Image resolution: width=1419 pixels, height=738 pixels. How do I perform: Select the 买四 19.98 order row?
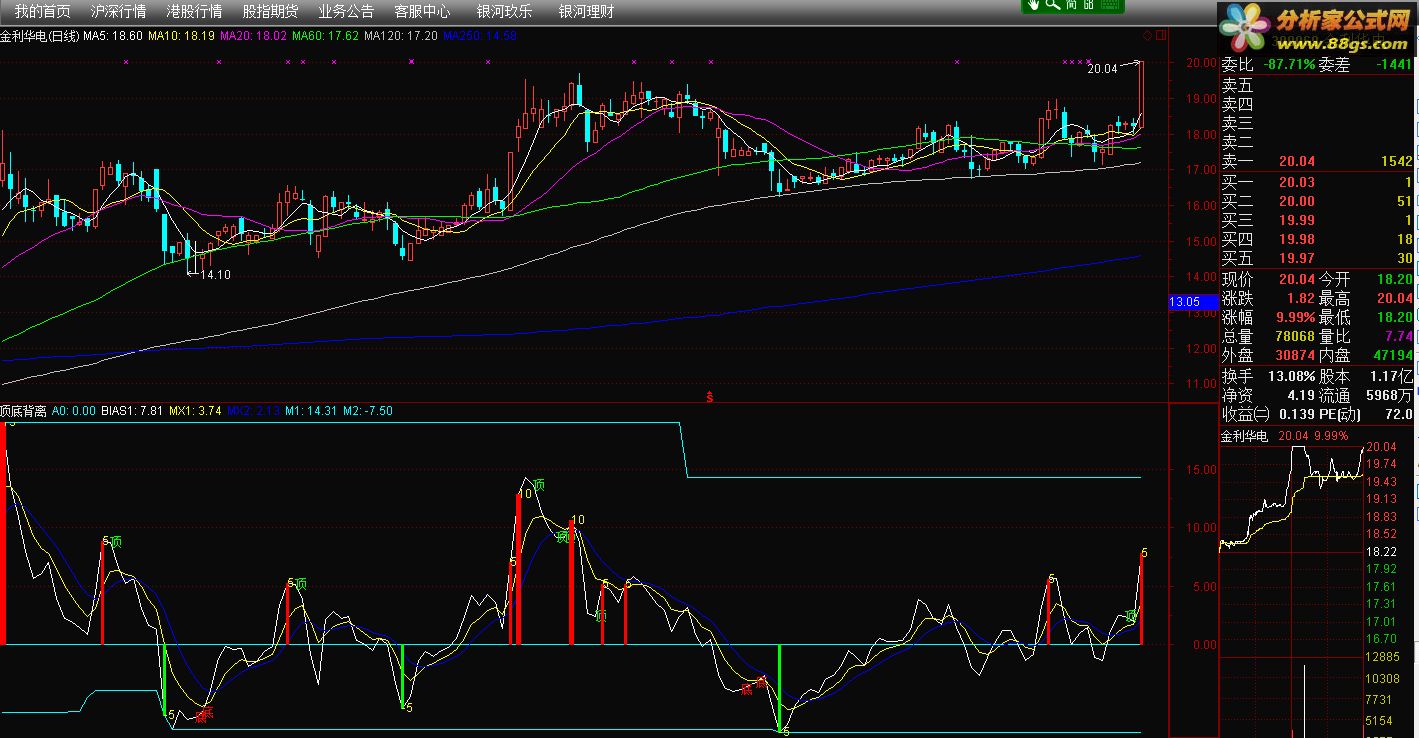(x=1318, y=239)
